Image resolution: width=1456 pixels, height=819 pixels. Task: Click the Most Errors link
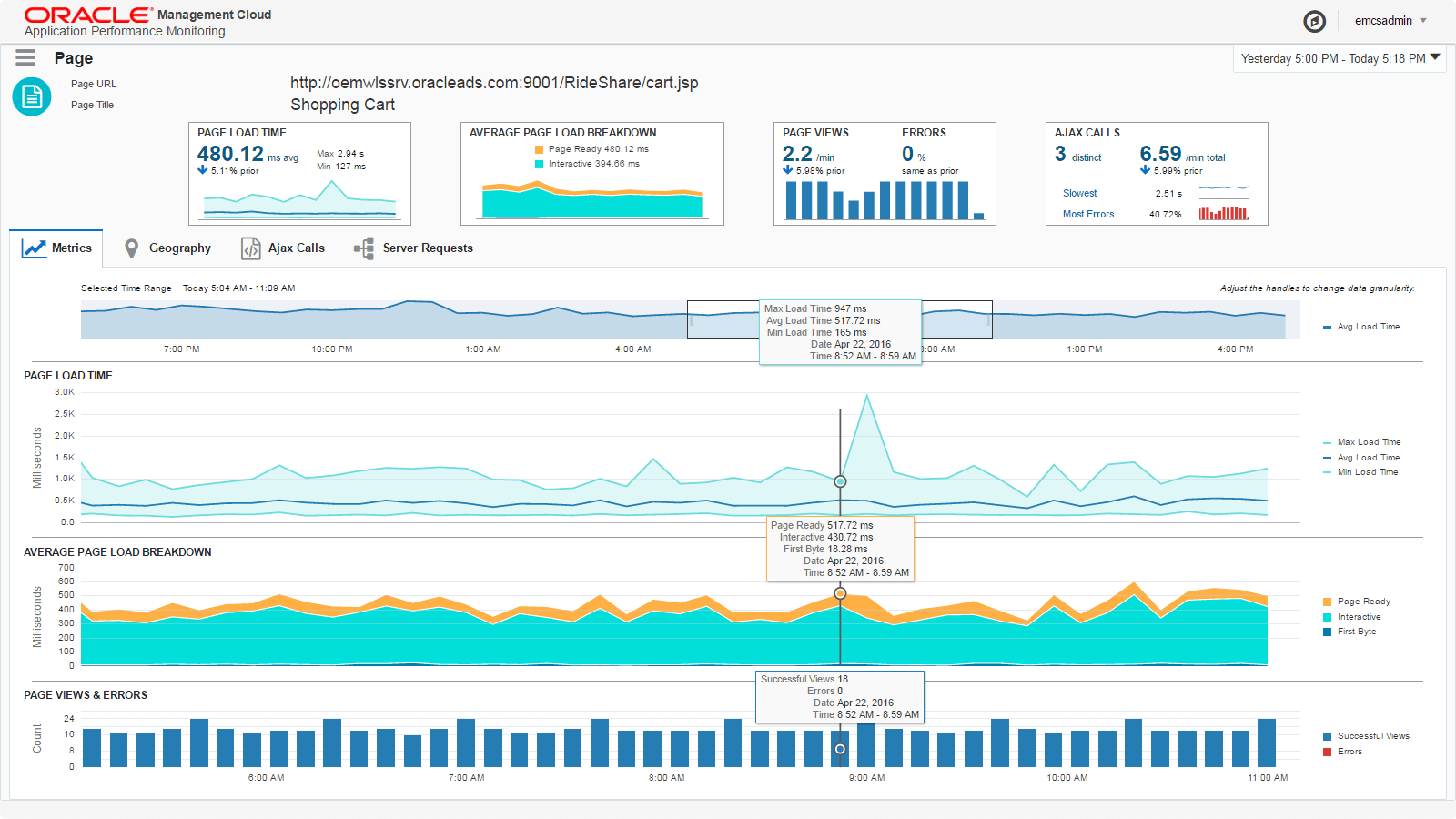1088,215
